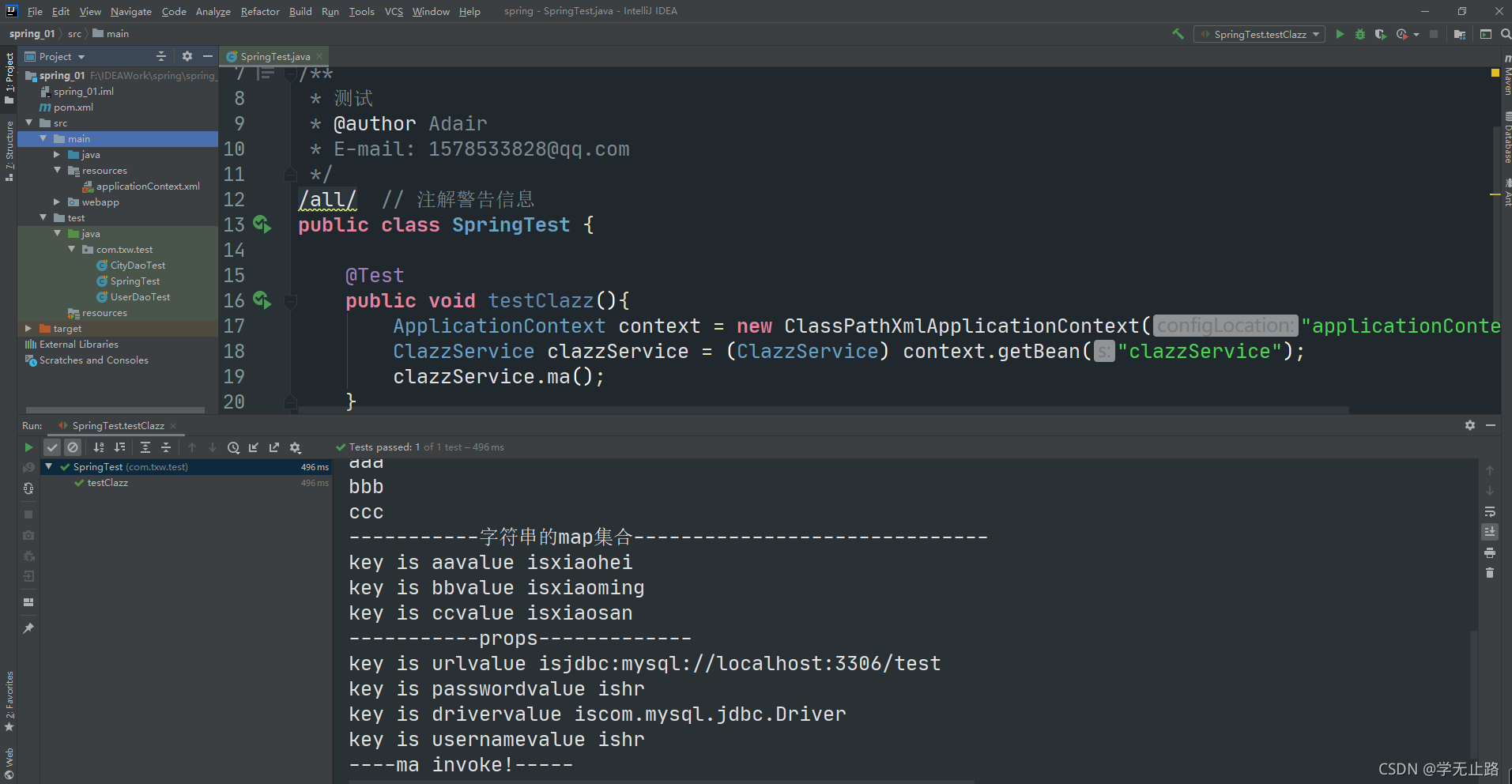Screen dimensions: 1512x784
Task: Sort tests alphabetically
Action: click(x=99, y=447)
